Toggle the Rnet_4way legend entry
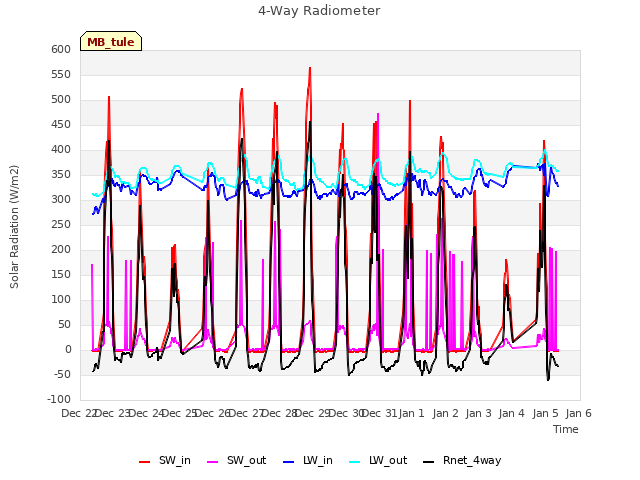Screen dimensions: 640x480 [x=462, y=460]
